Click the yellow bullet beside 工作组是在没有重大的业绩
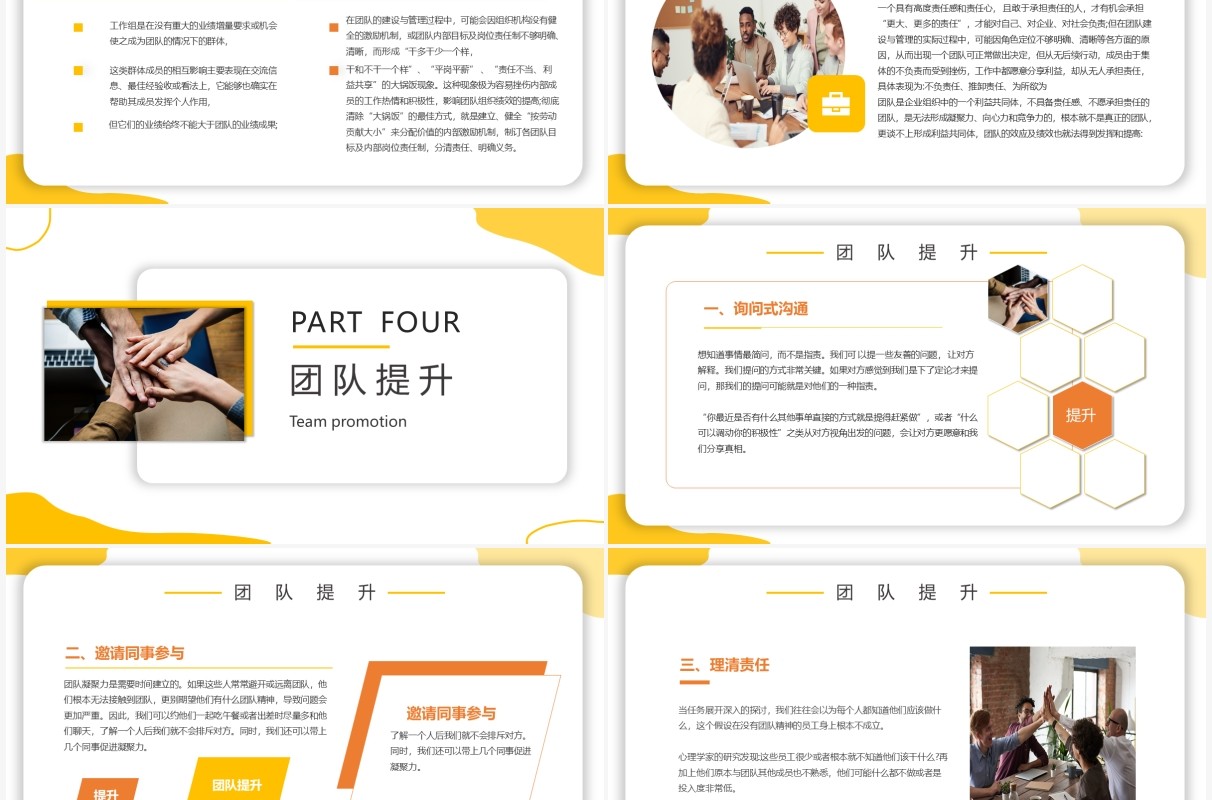This screenshot has height=800, width=1212. 78,28
